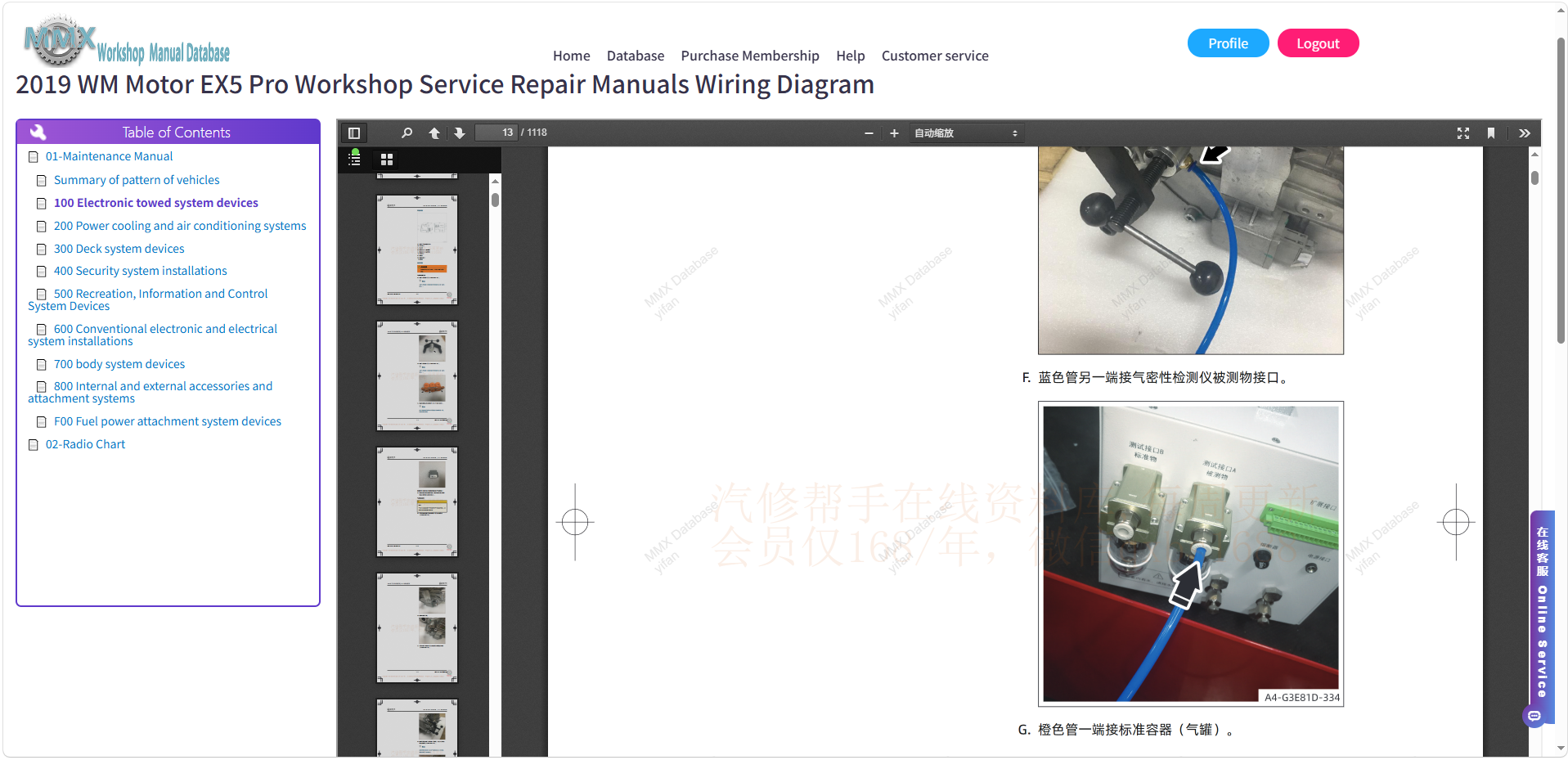Click the document icon beside 02-Radio Chart
1568x760 pixels.
[x=34, y=445]
